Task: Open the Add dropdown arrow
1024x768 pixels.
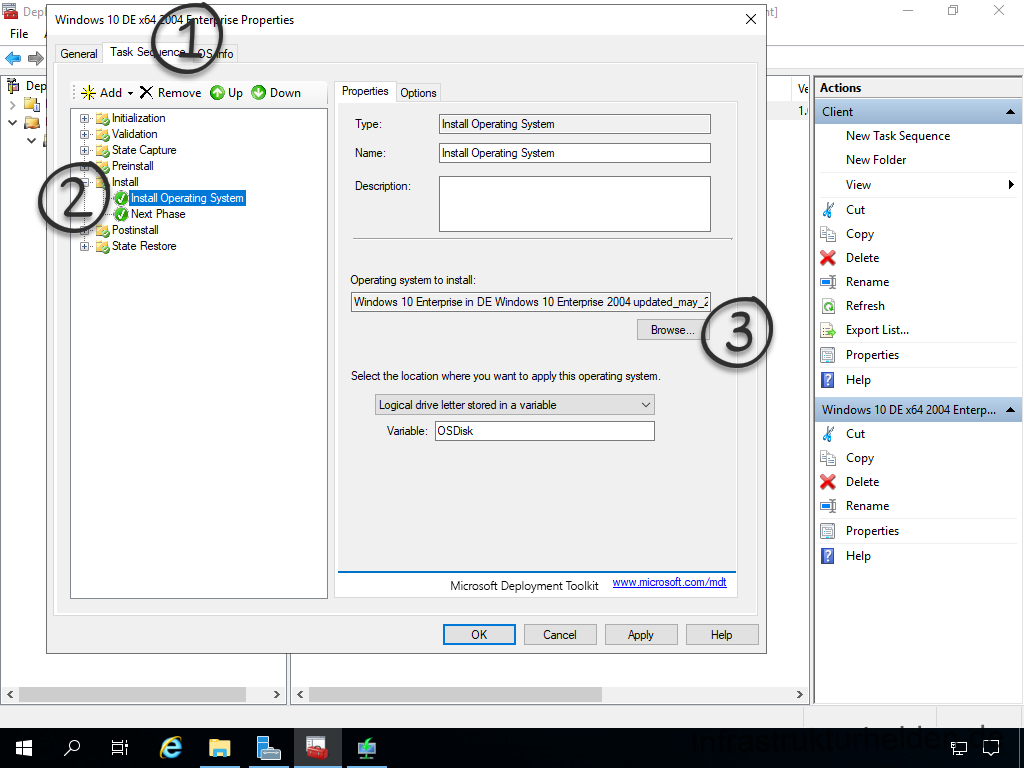Action: pos(130,93)
